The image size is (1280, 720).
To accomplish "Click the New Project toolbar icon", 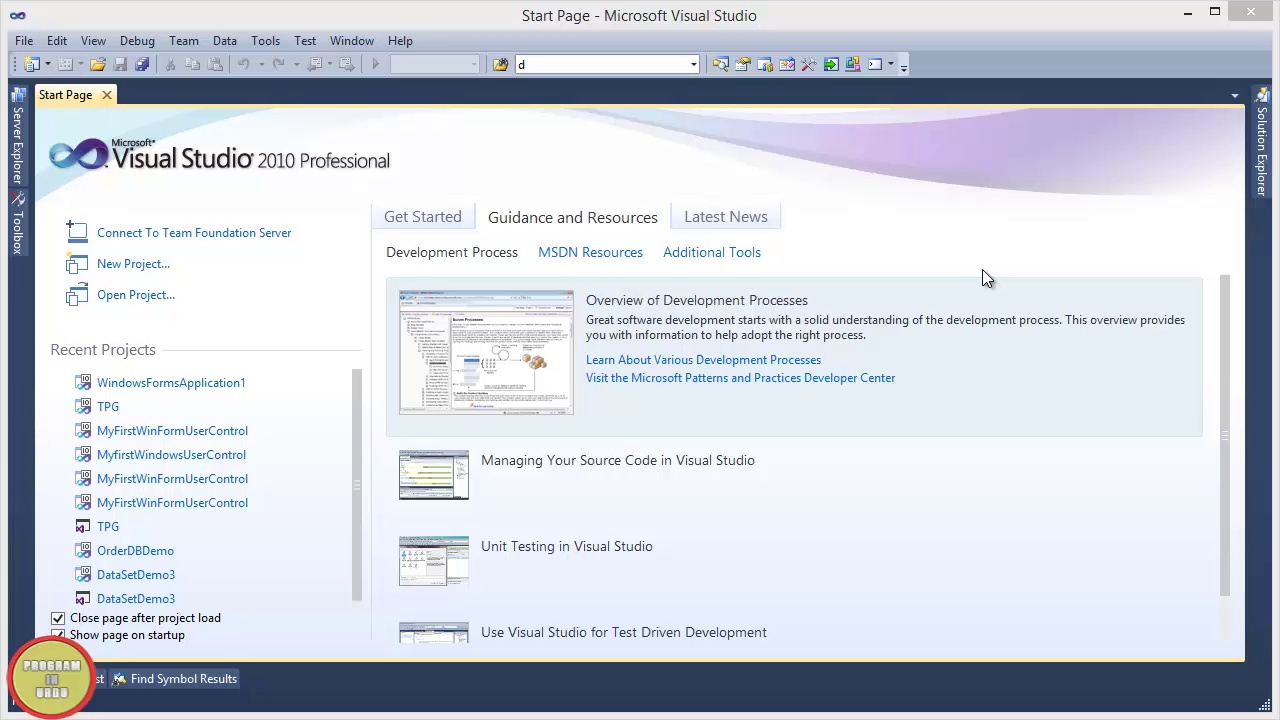I will [x=32, y=65].
